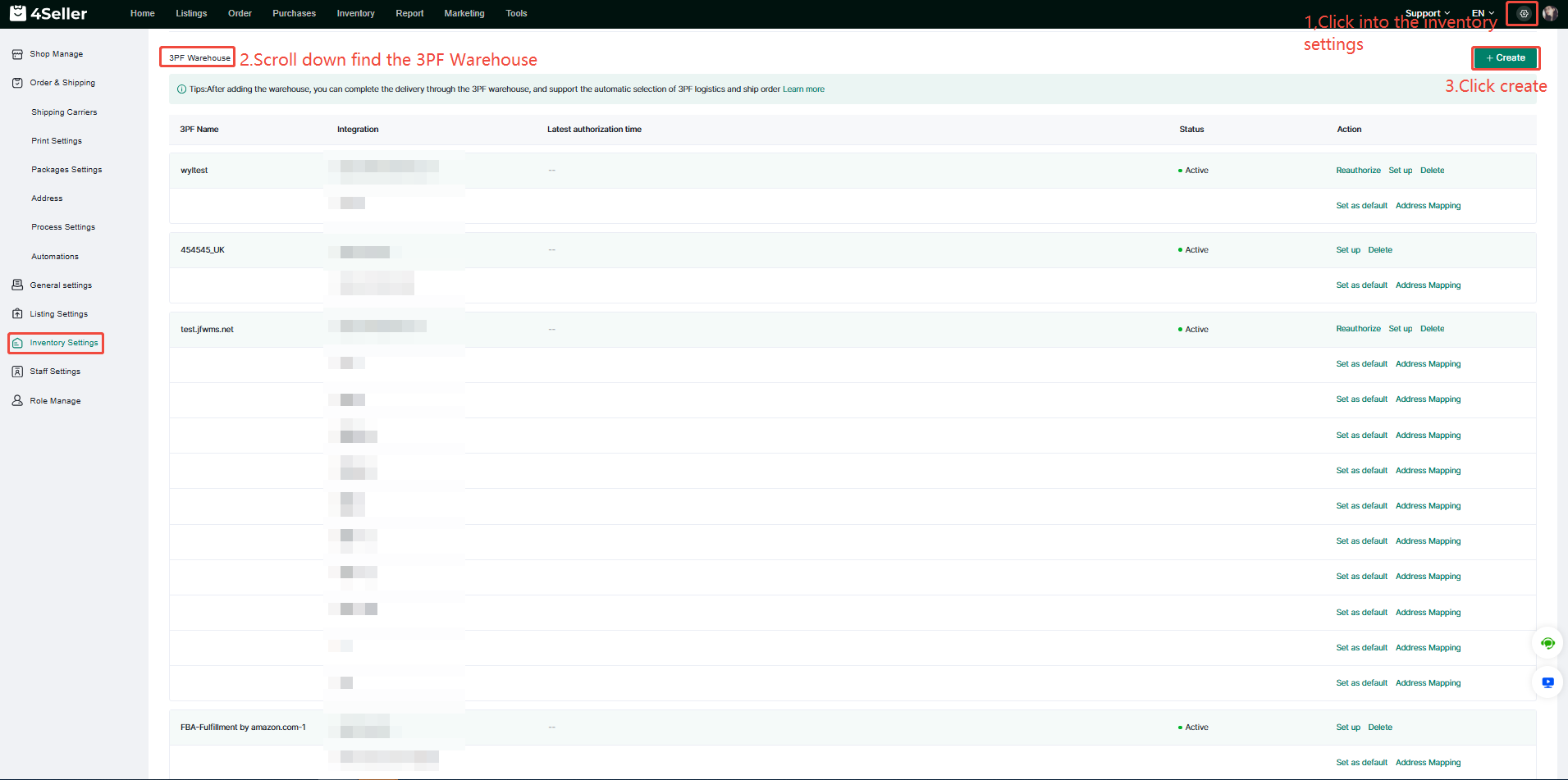Select Shipping Carriers in sidebar
This screenshot has height=780, width=1568.
(x=64, y=112)
